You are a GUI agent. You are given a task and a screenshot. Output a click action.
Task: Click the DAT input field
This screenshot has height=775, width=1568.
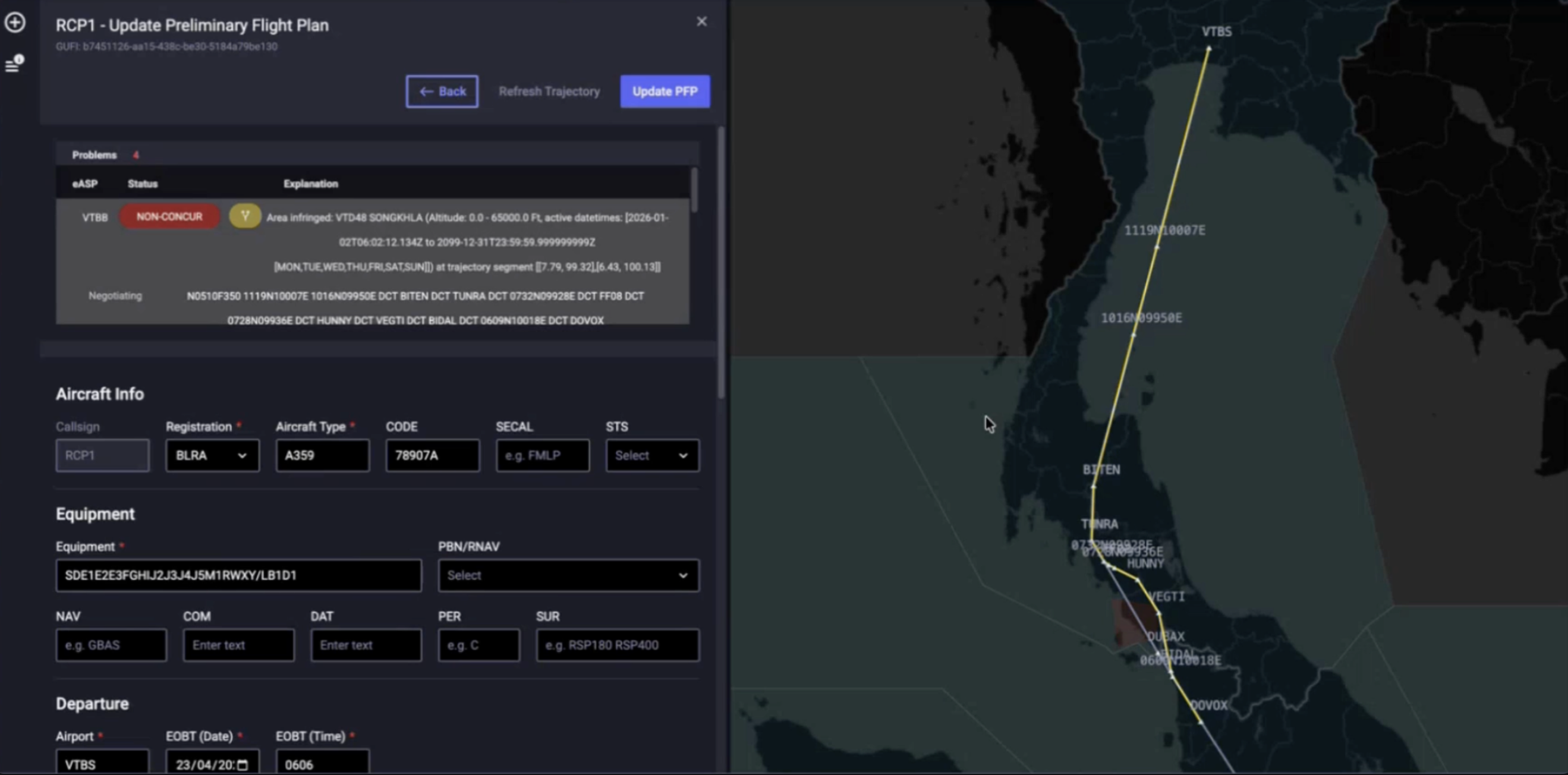pyautogui.click(x=366, y=645)
